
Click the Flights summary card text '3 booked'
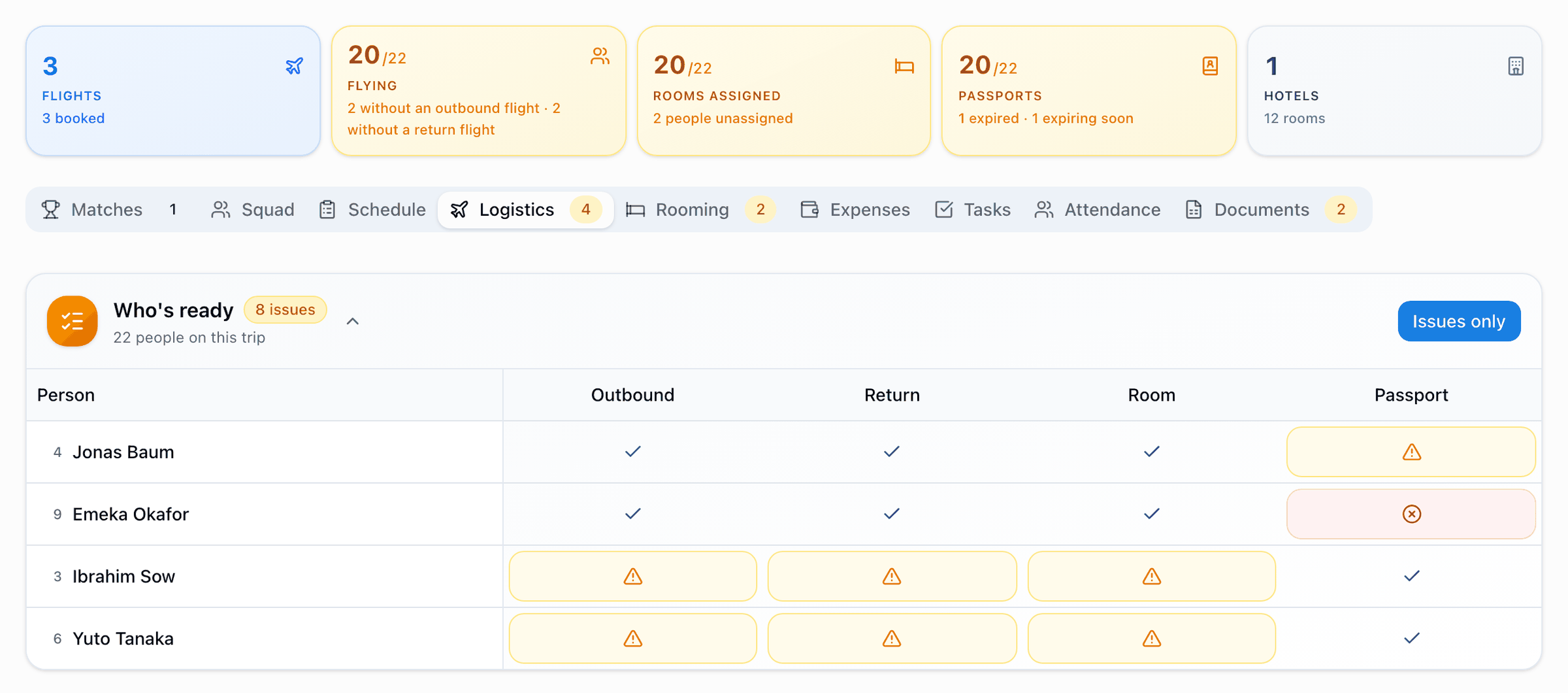[73, 118]
